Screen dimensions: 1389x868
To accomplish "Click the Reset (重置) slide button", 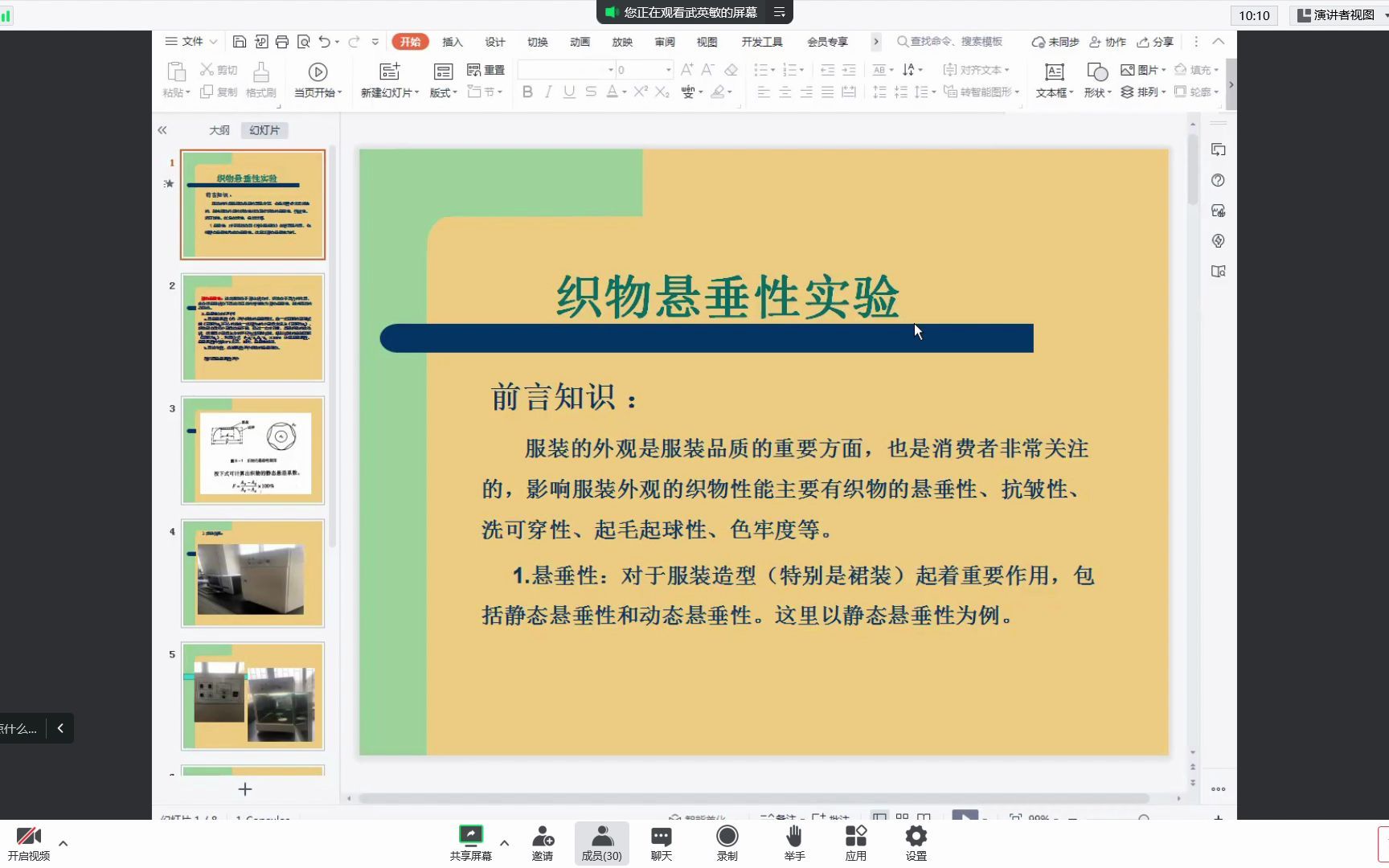I will pos(486,70).
